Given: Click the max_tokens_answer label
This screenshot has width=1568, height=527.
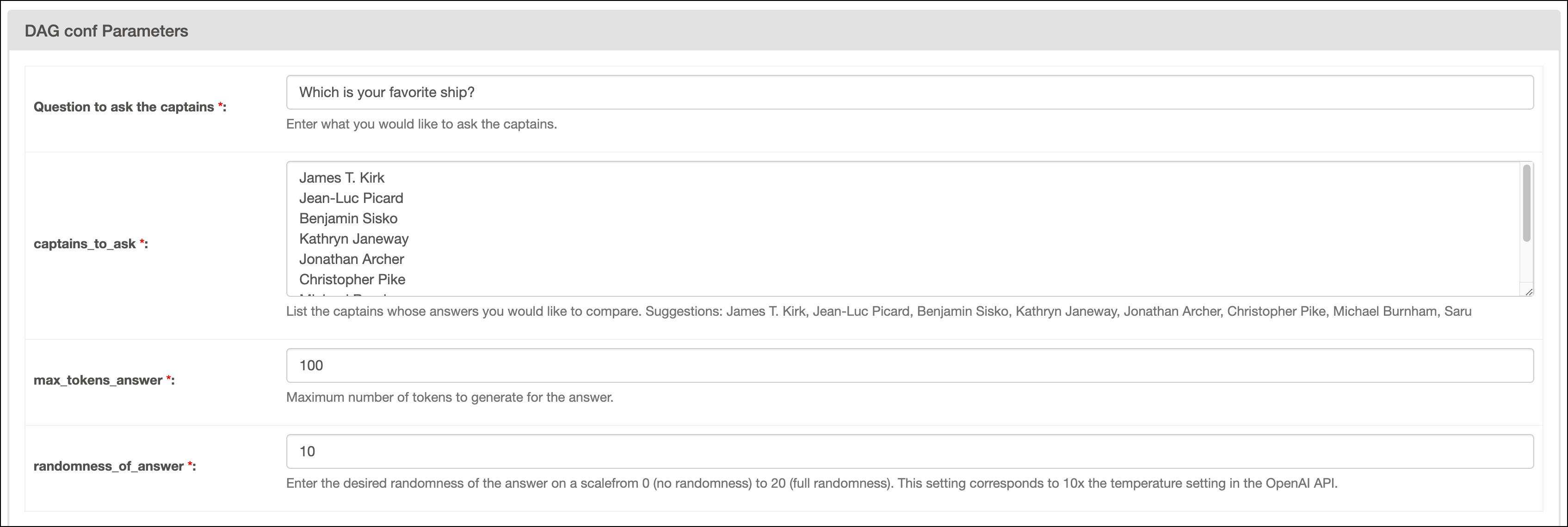Looking at the screenshot, I should (100, 380).
